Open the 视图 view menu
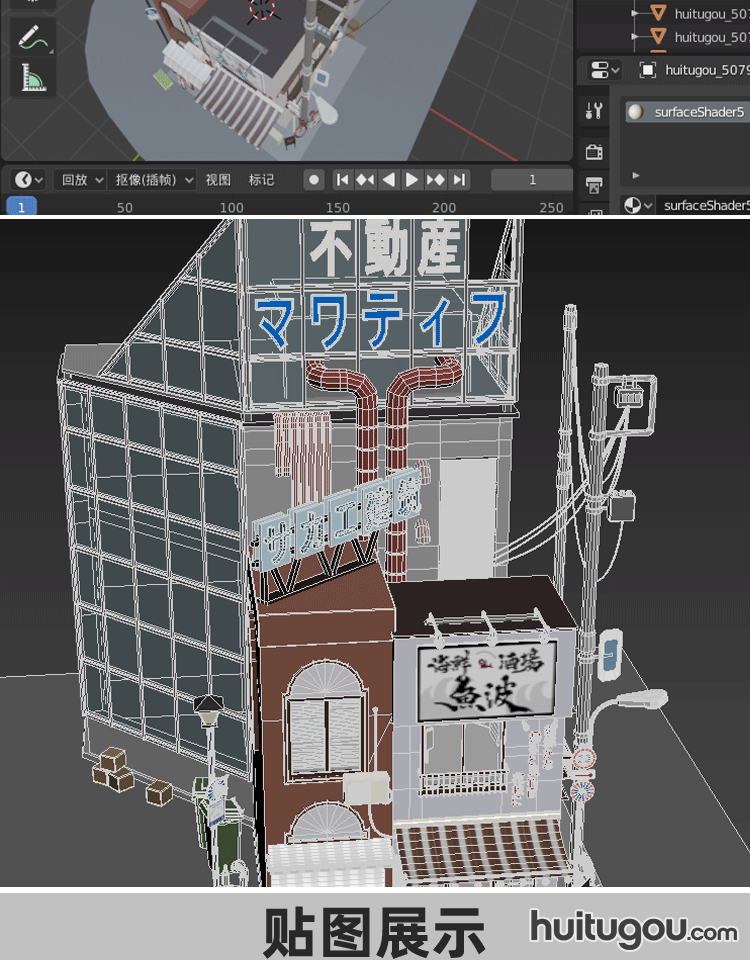The width and height of the screenshot is (750, 960). point(218,180)
